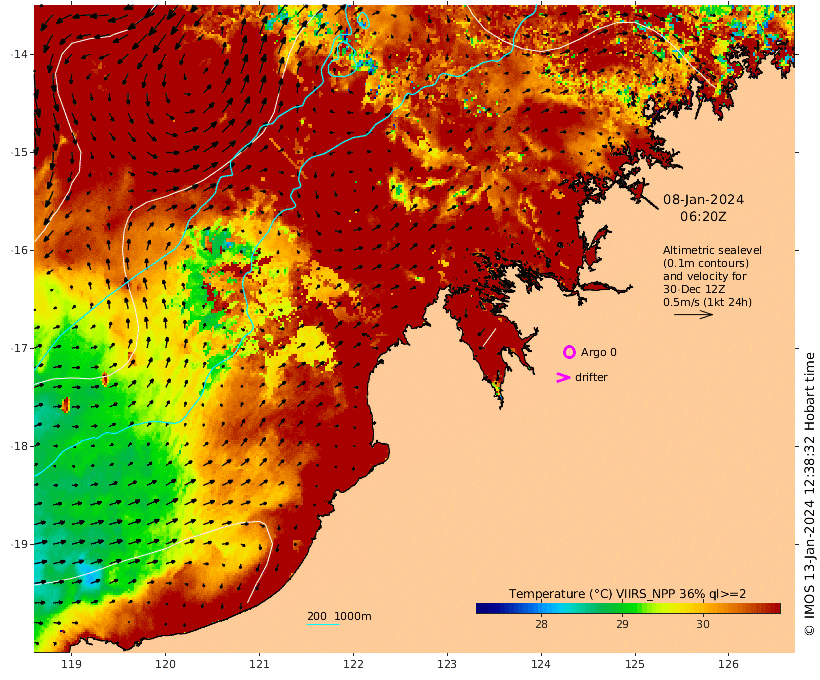The width and height of the screenshot is (820, 680).
Task: Click the colorbar tick label 29
Action: pos(622,624)
